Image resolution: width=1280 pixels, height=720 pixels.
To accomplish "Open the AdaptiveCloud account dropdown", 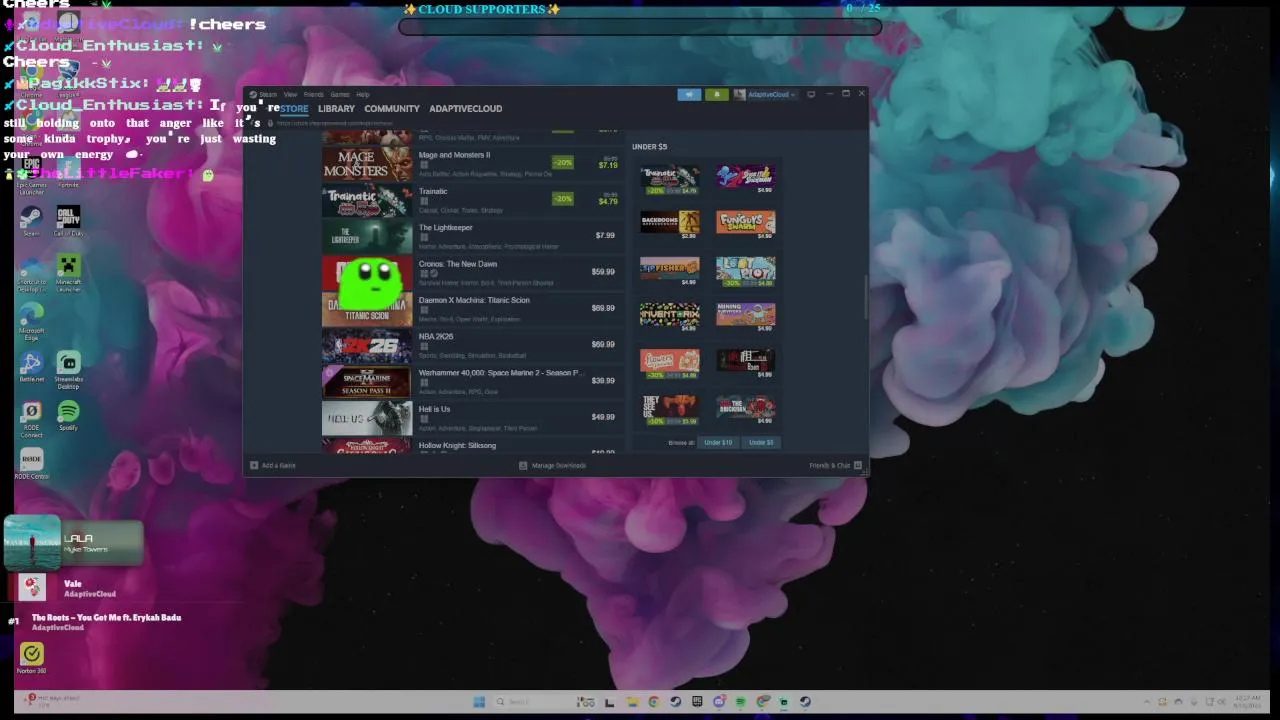I will pyautogui.click(x=766, y=94).
